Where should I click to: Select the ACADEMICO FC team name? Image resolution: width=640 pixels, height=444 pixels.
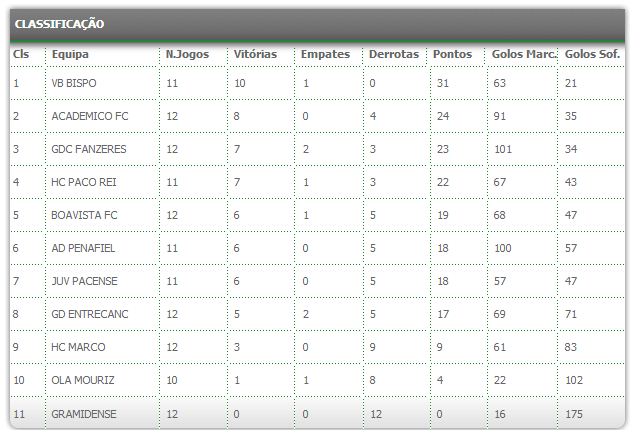(x=90, y=116)
